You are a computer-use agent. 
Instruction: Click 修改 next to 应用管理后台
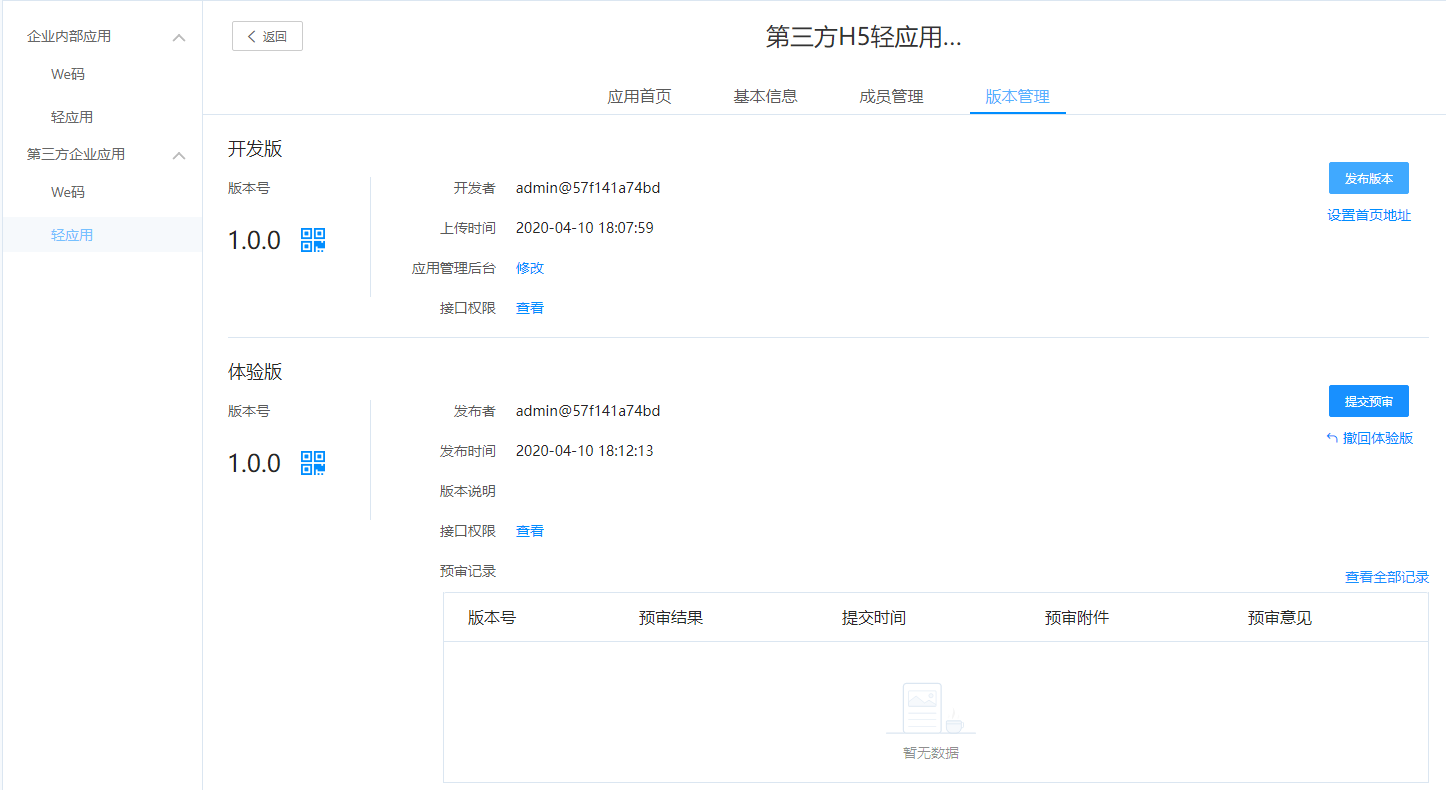(530, 268)
